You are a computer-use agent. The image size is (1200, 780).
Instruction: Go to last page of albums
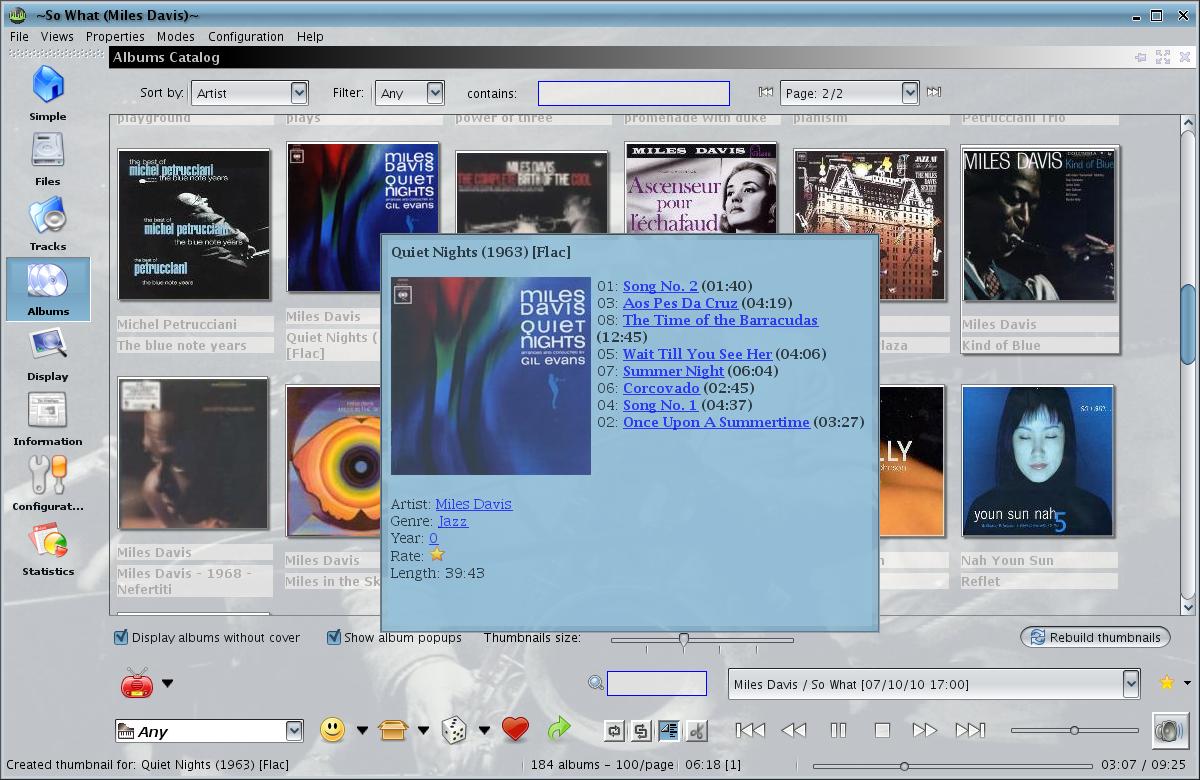pyautogui.click(x=934, y=92)
